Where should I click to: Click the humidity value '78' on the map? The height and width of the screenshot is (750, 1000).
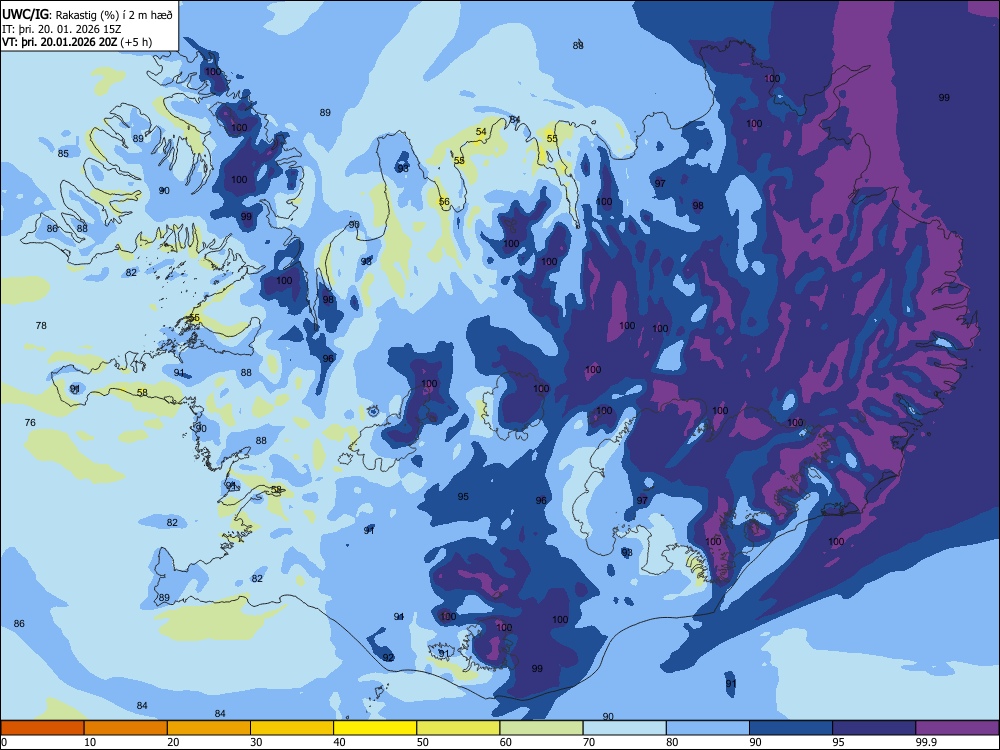point(41,325)
